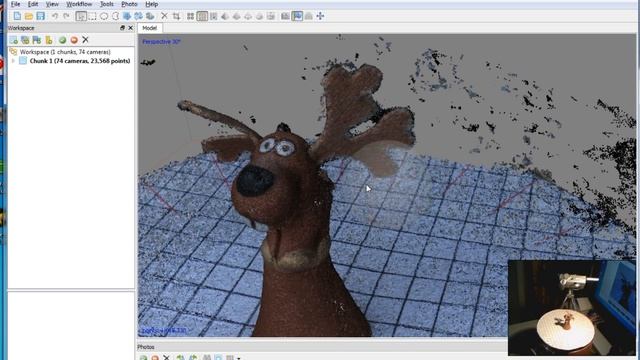Viewport: 640px width, 360px height.
Task: Switch to the Wireframe model view
Action: tap(248, 16)
